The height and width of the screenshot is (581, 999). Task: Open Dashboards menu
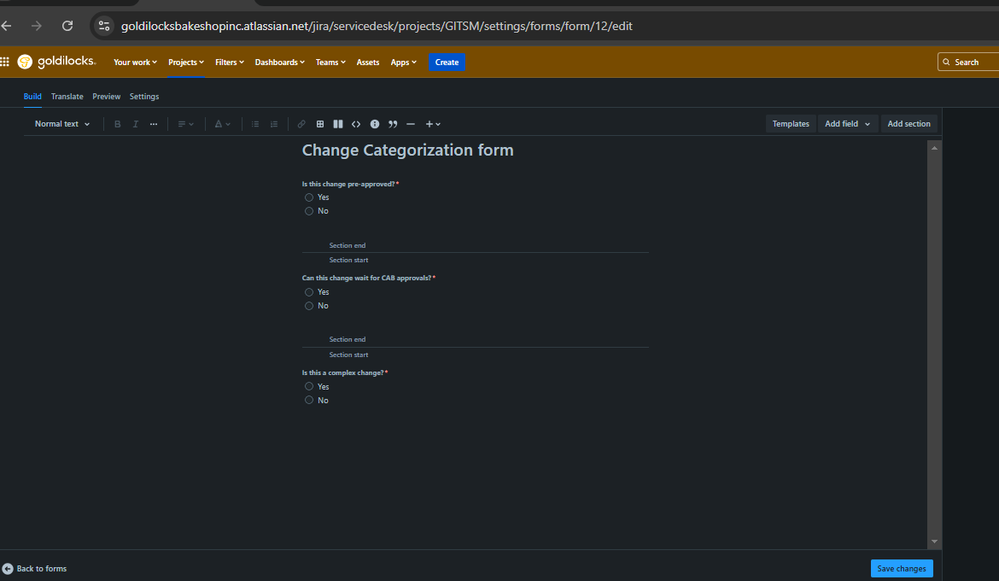pos(279,62)
